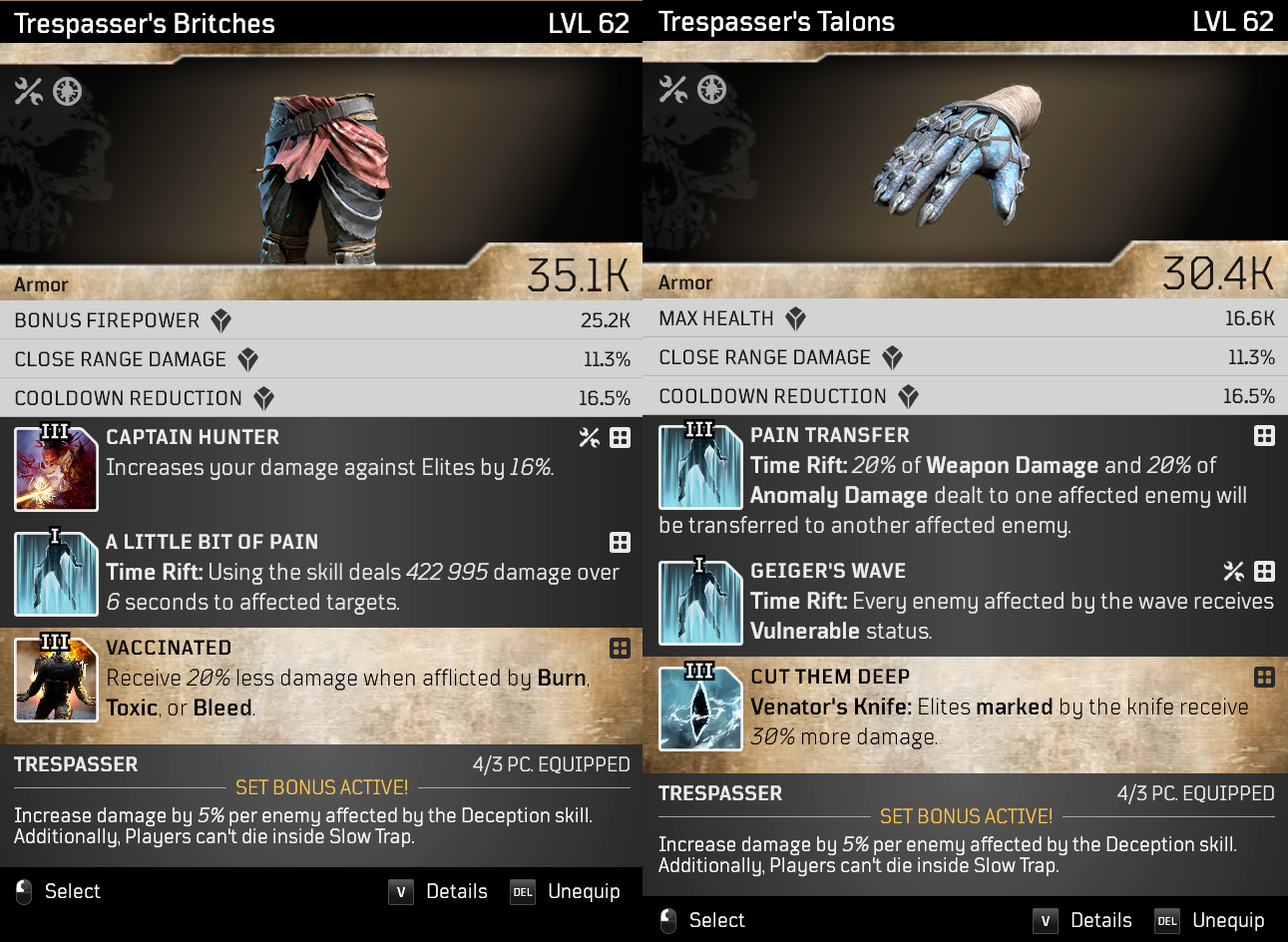Select the Vaccinated mod icon
The height and width of the screenshot is (942, 1288).
click(56, 679)
